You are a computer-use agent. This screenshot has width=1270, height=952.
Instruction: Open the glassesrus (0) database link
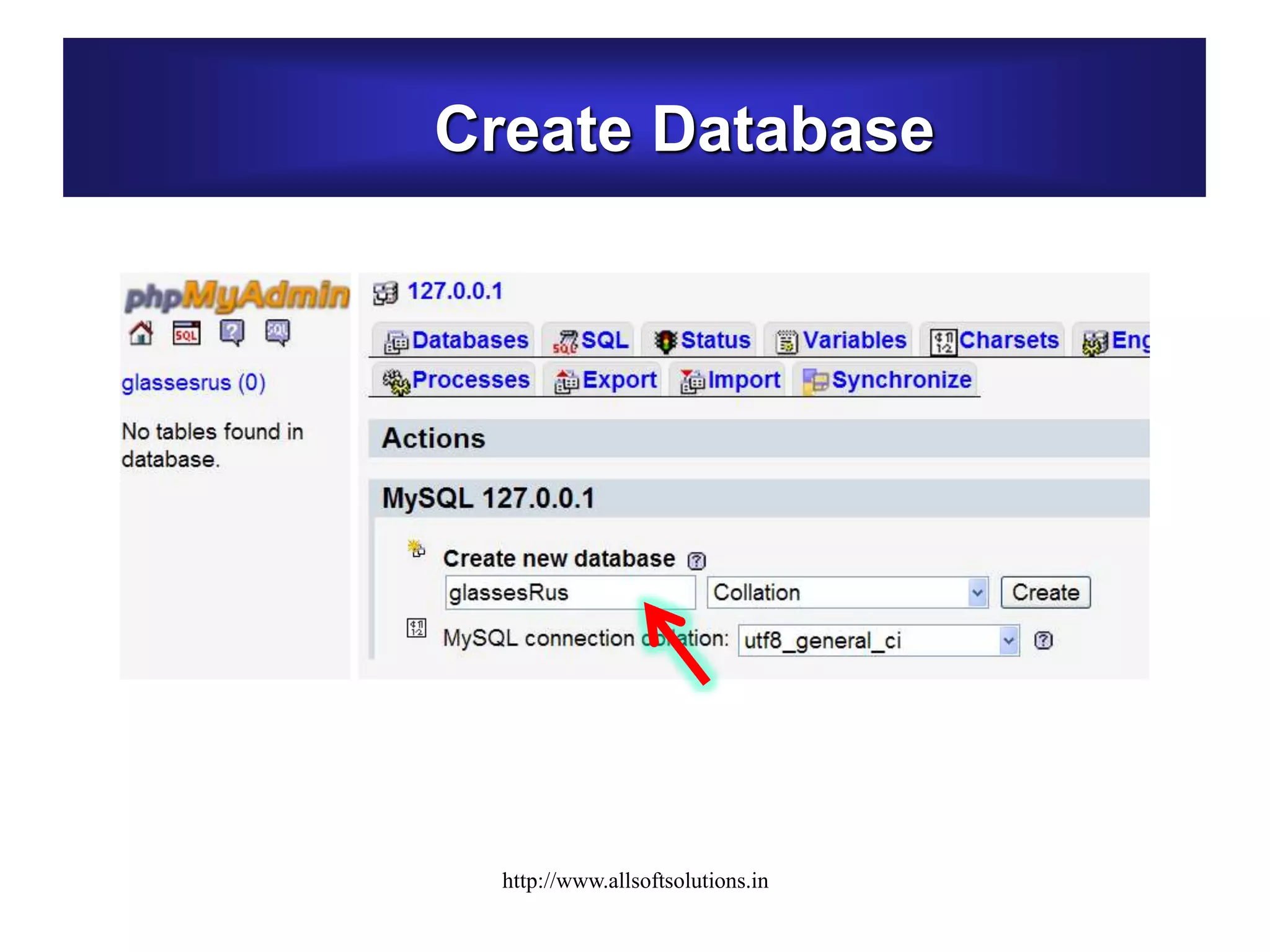[x=193, y=382]
